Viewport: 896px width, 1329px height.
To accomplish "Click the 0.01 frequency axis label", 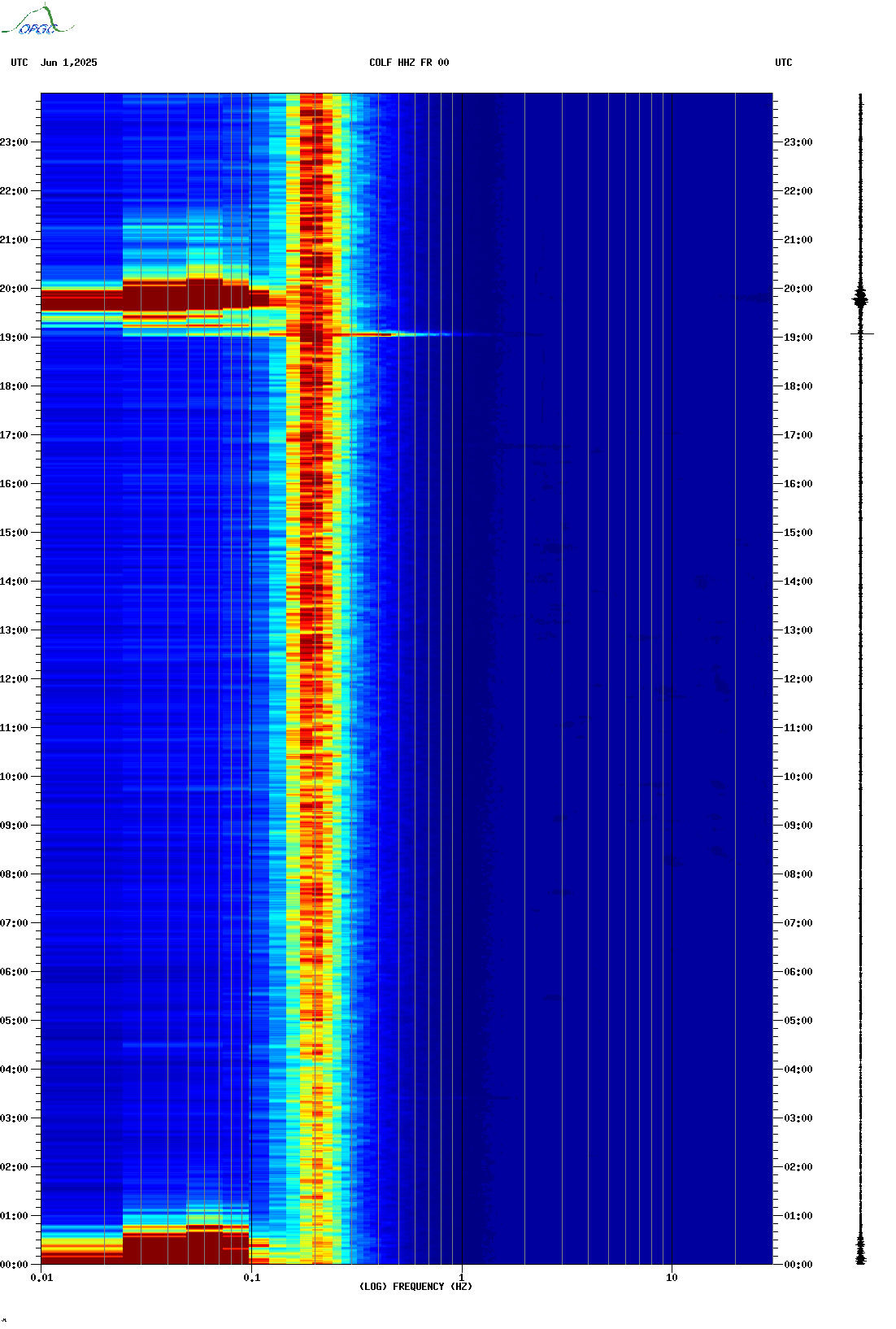I will (42, 1278).
